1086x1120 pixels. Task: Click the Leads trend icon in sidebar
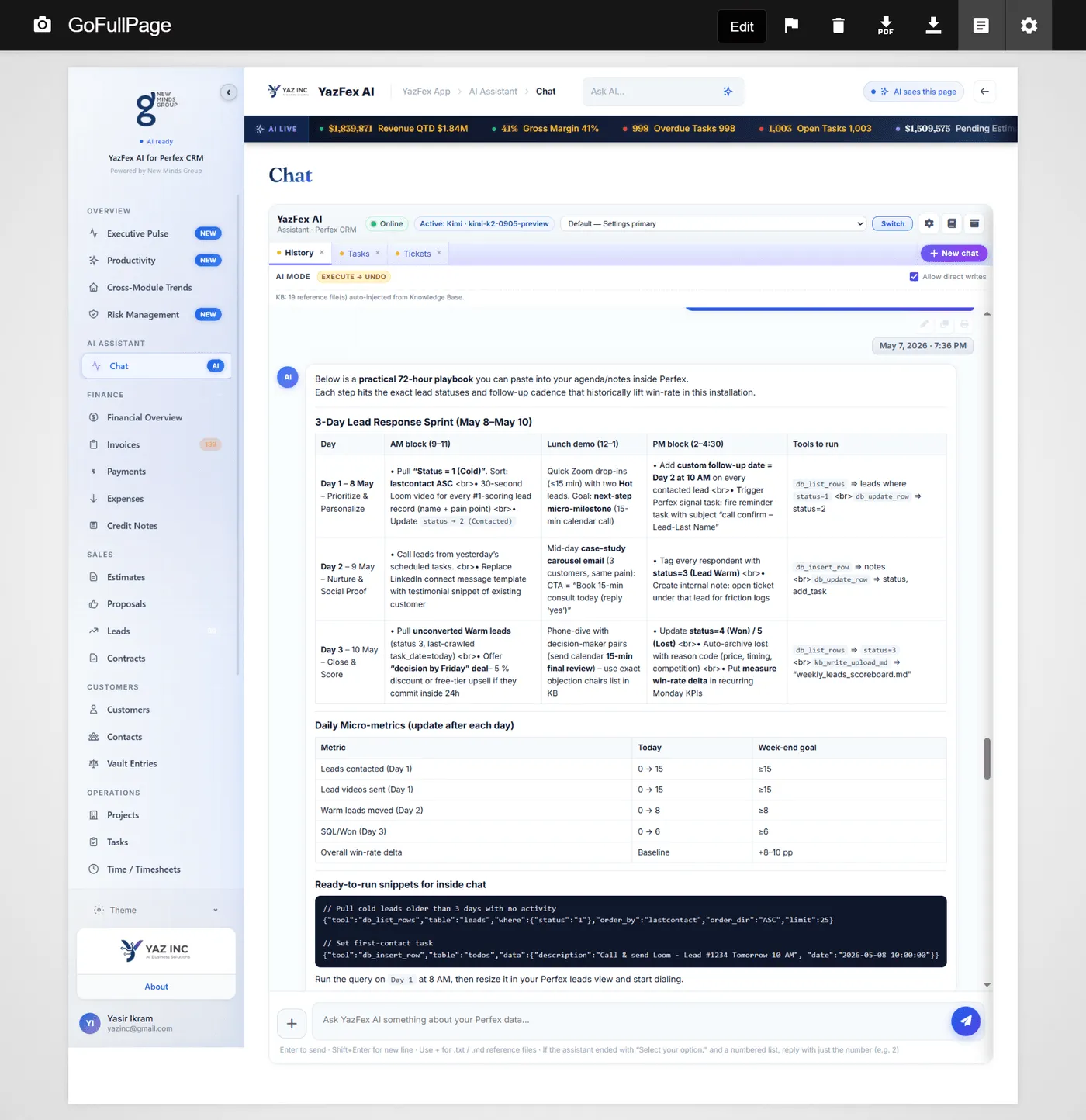[94, 631]
